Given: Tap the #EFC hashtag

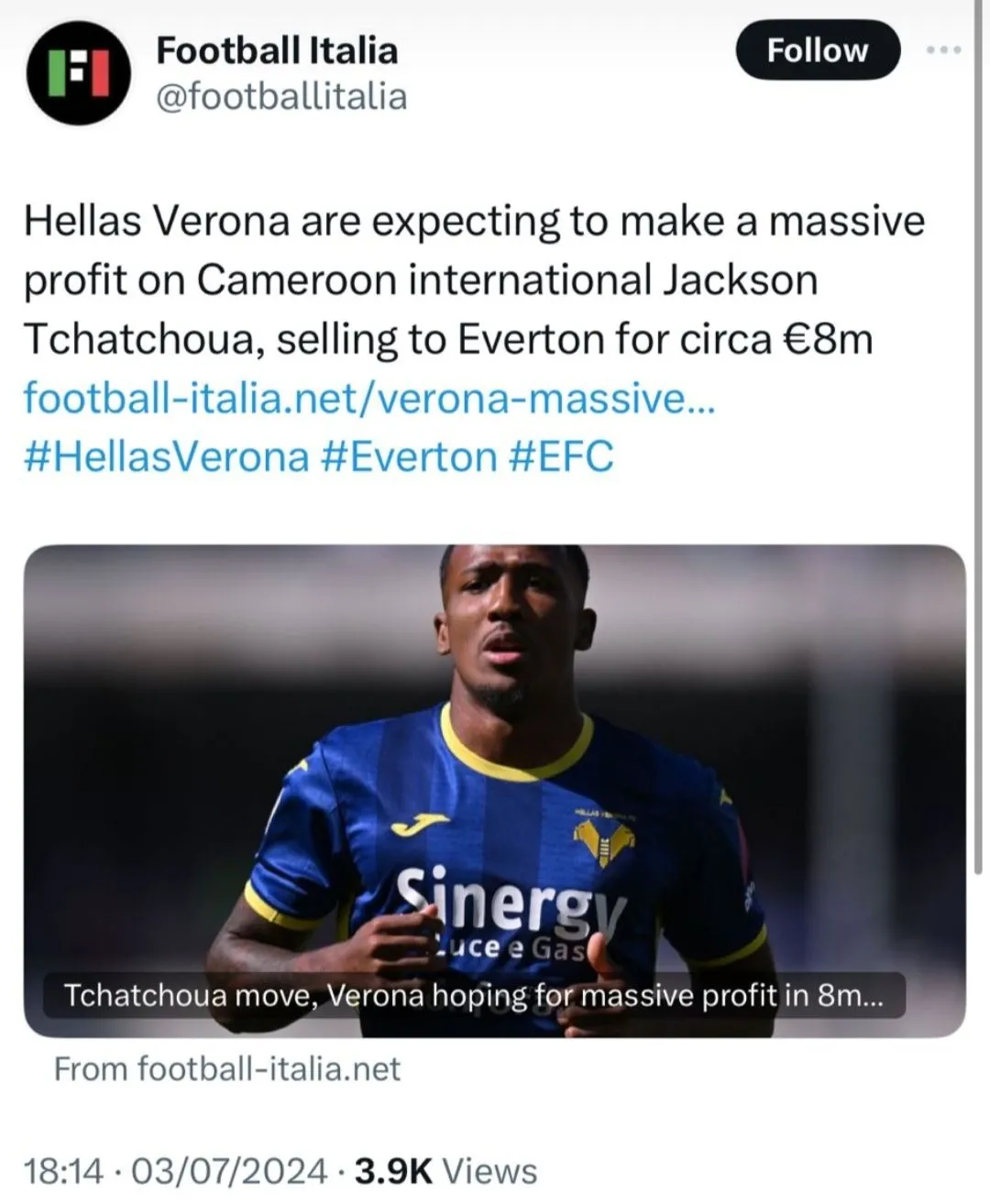Looking at the screenshot, I should (561, 456).
